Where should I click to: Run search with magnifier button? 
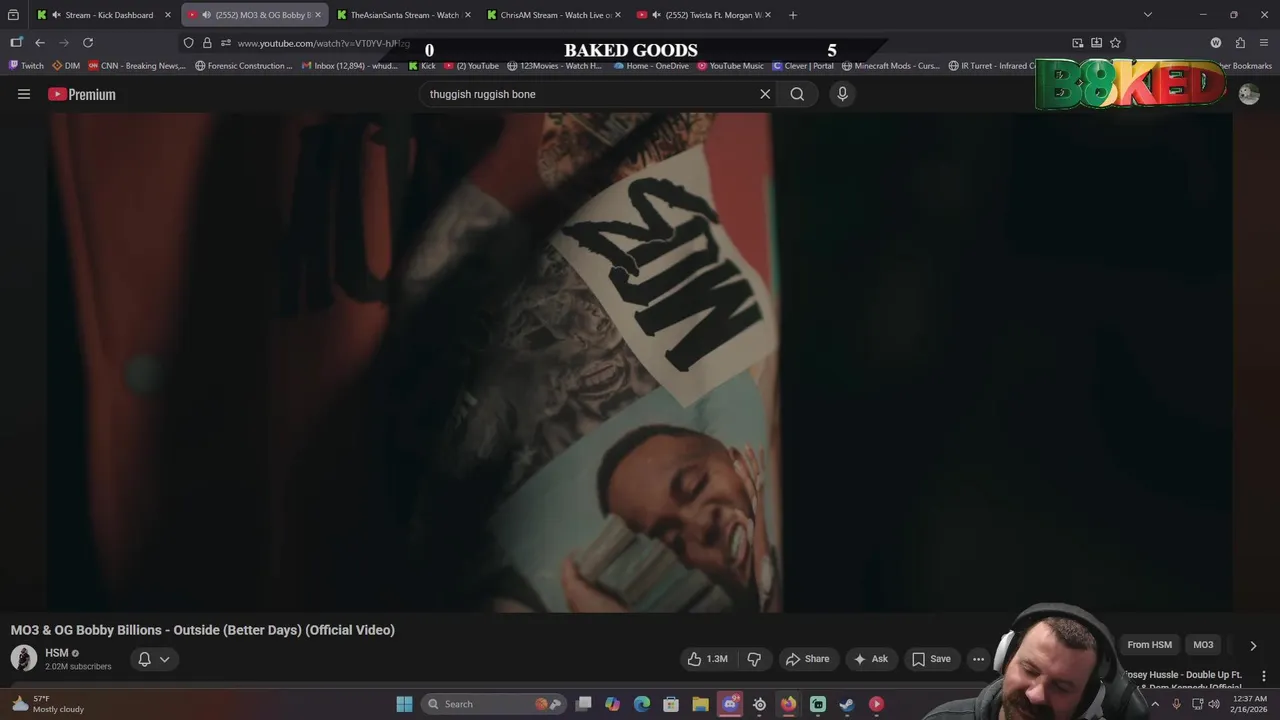pos(797,94)
